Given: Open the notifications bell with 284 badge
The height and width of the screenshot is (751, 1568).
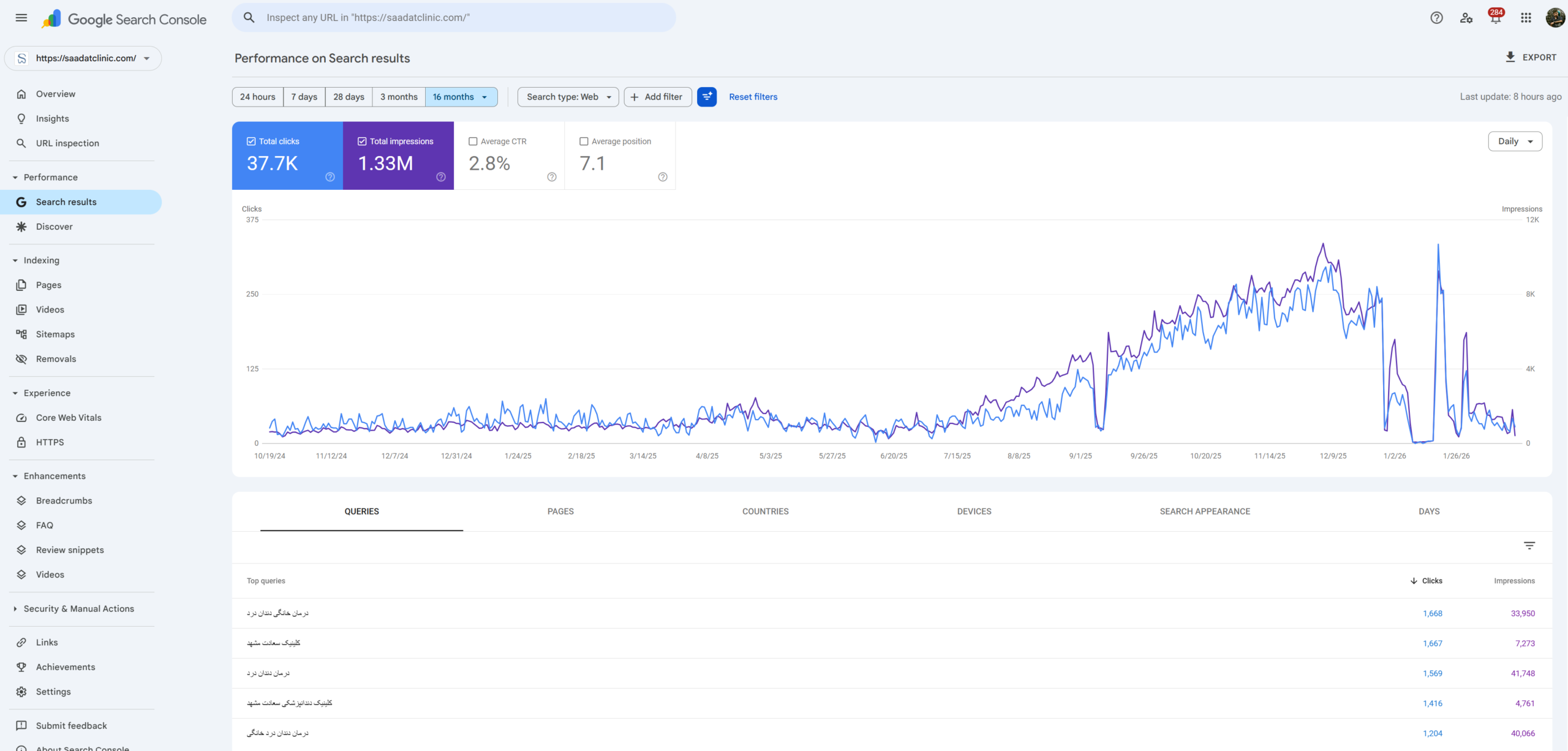Looking at the screenshot, I should tap(1496, 17).
